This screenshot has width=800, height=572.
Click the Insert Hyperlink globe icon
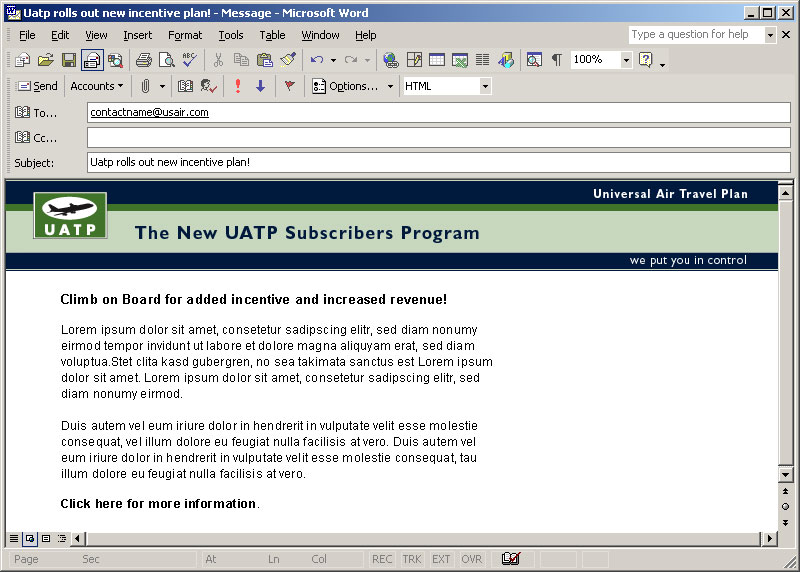pyautogui.click(x=390, y=60)
